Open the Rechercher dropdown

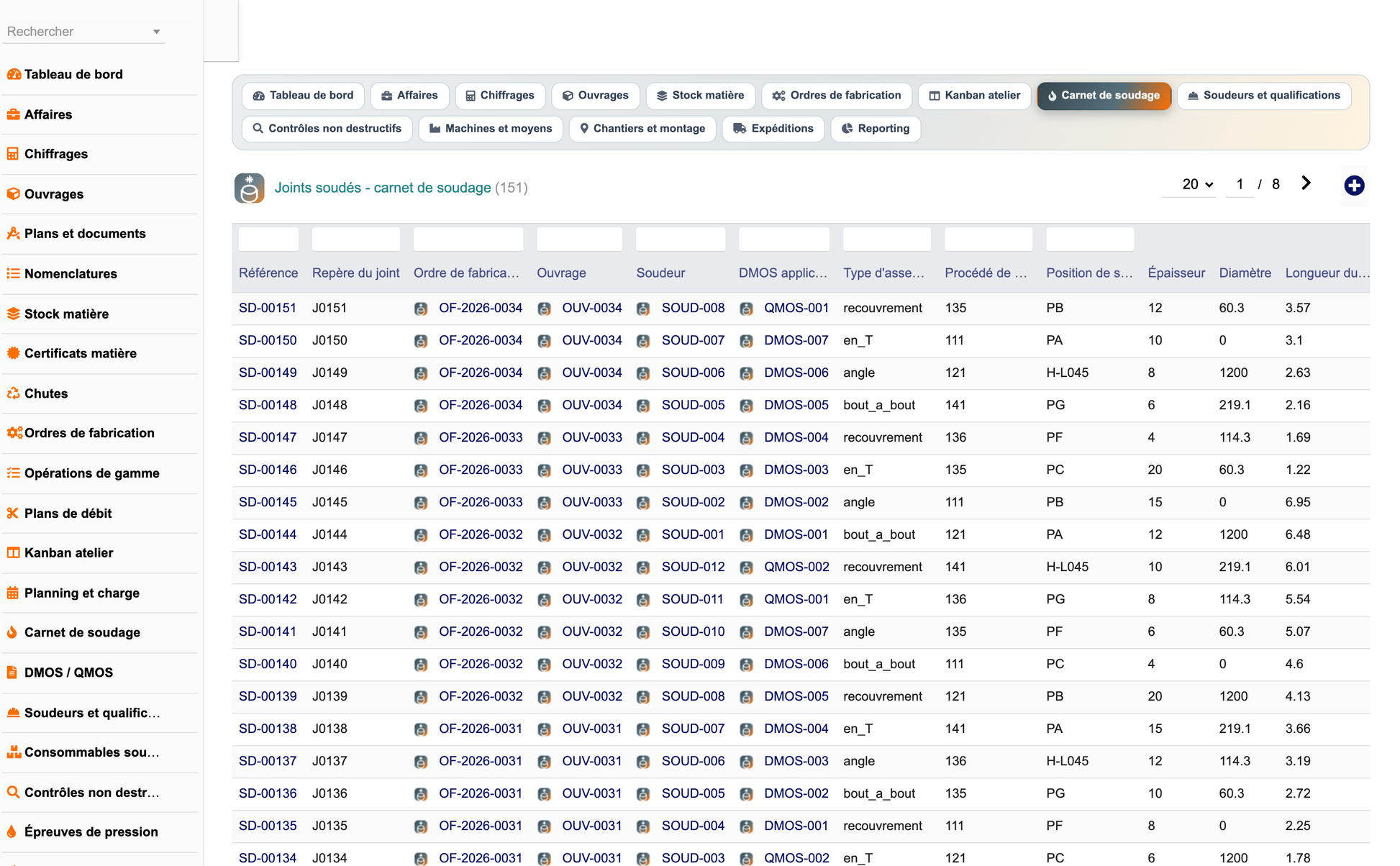pyautogui.click(x=83, y=32)
